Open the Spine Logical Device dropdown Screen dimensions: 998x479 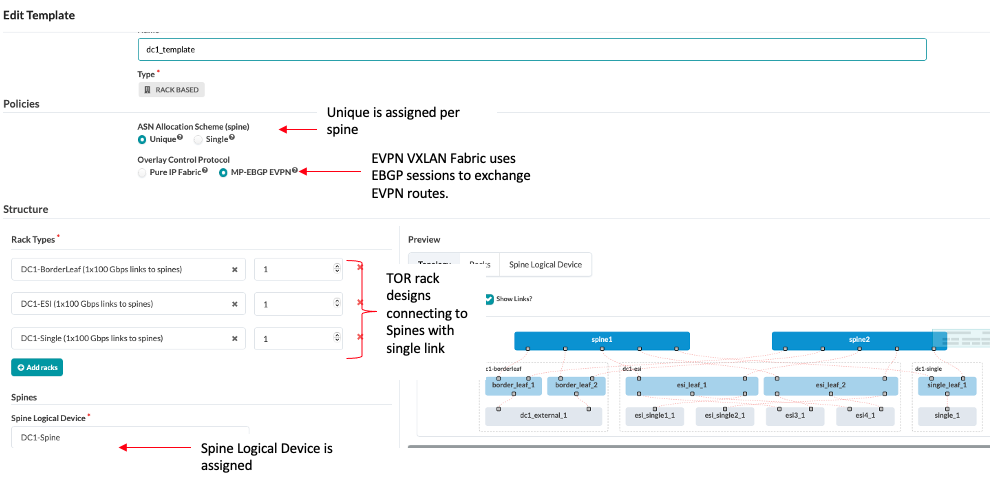[x=130, y=438]
